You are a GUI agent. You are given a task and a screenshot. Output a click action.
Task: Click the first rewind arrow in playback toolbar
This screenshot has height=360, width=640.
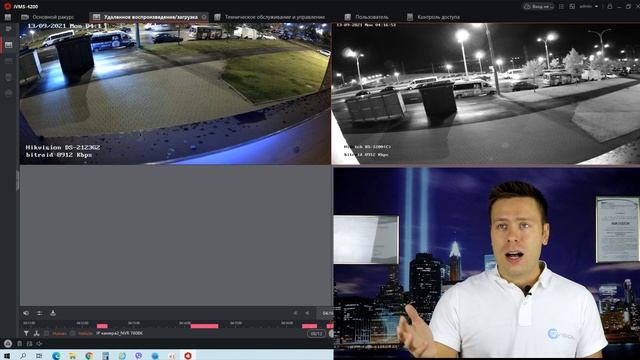(x=295, y=313)
